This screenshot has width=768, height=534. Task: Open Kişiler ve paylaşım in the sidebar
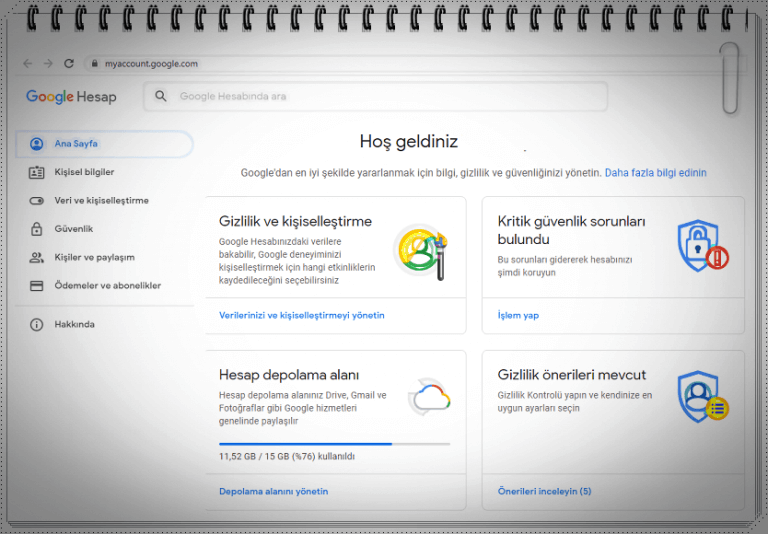(104, 257)
